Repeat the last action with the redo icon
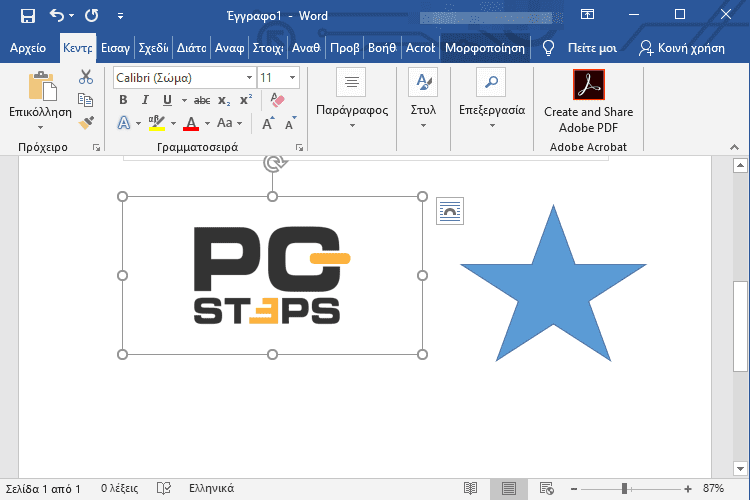The image size is (750, 500). (91, 16)
